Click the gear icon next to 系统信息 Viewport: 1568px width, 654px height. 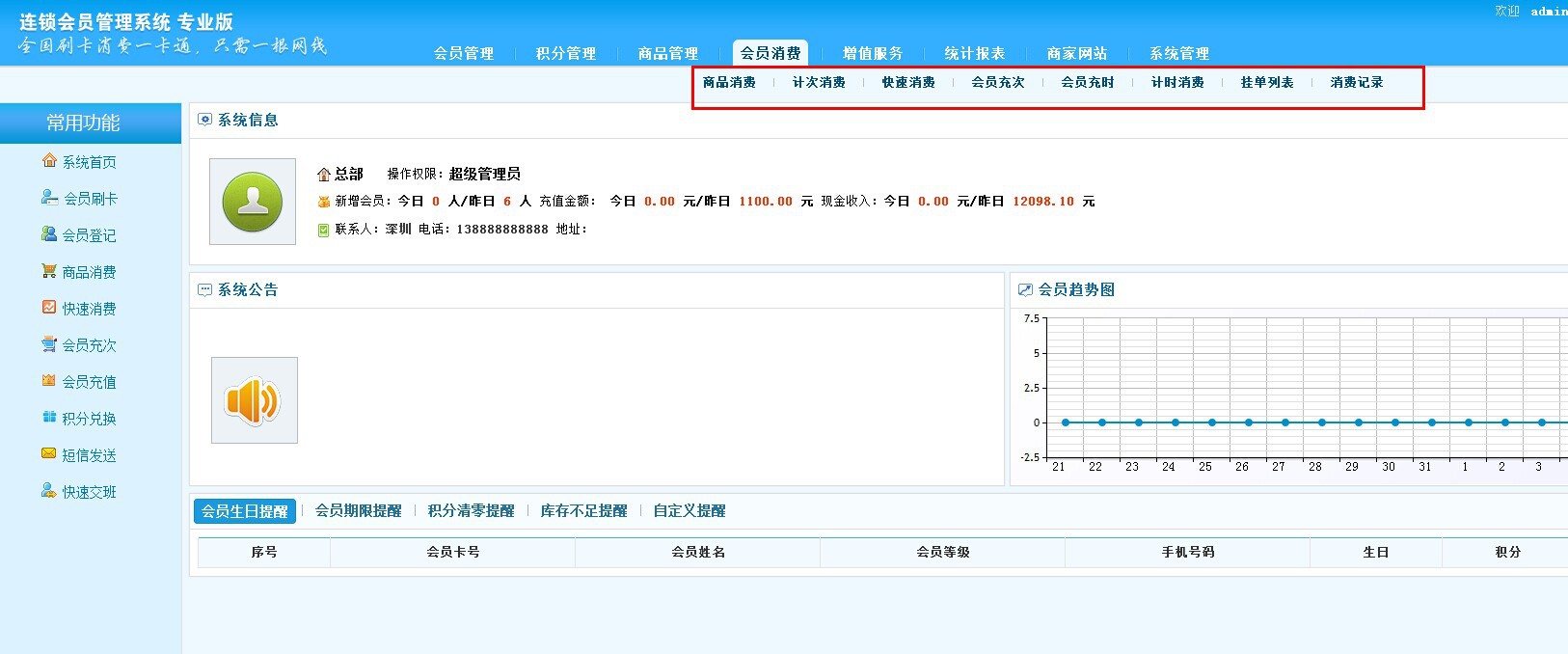pos(204,120)
